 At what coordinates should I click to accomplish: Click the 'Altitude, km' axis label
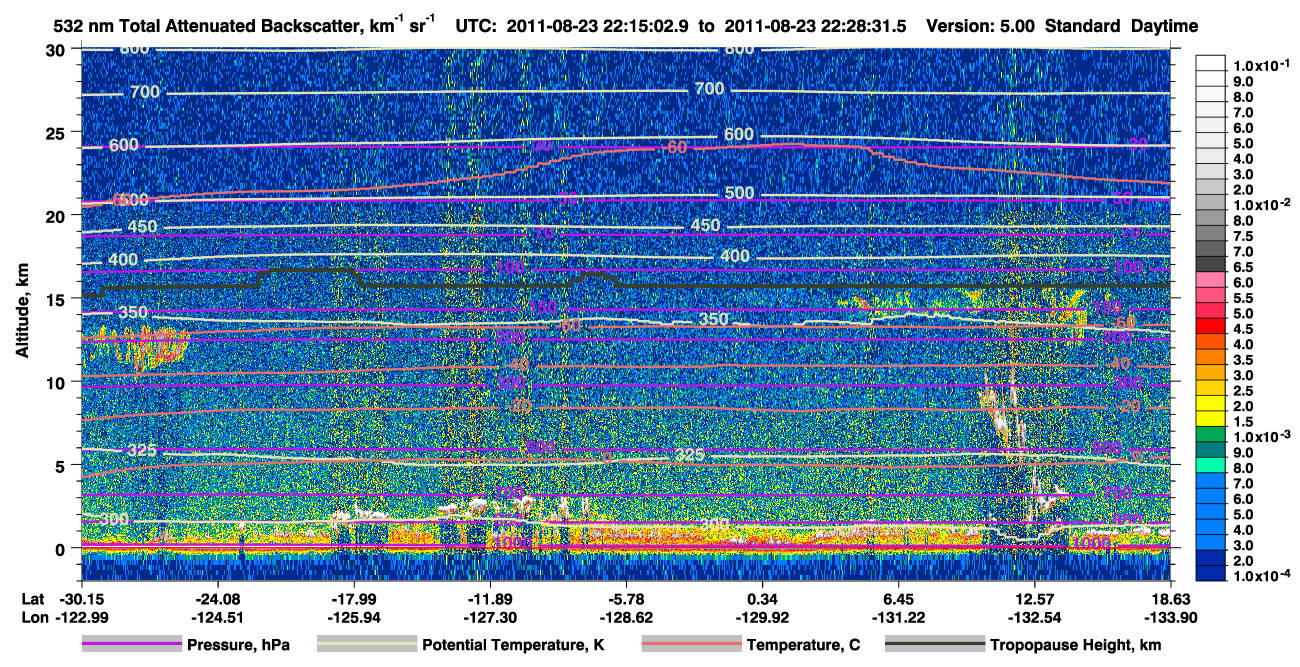coord(22,312)
